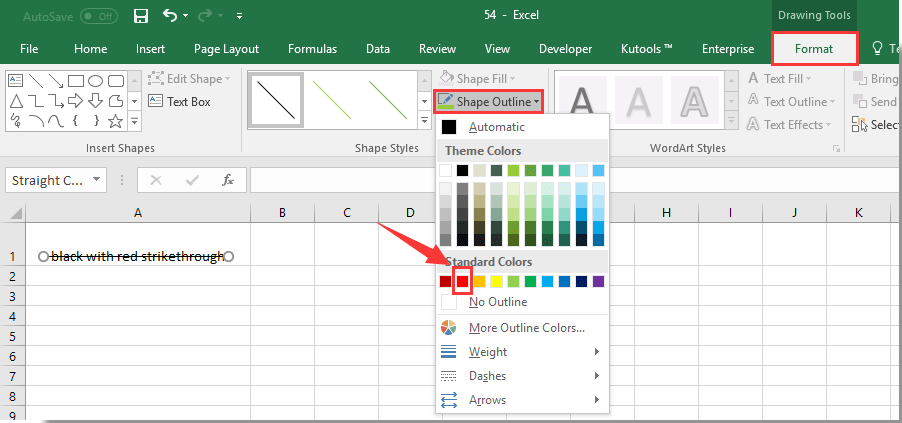Select No Outline option

point(498,302)
